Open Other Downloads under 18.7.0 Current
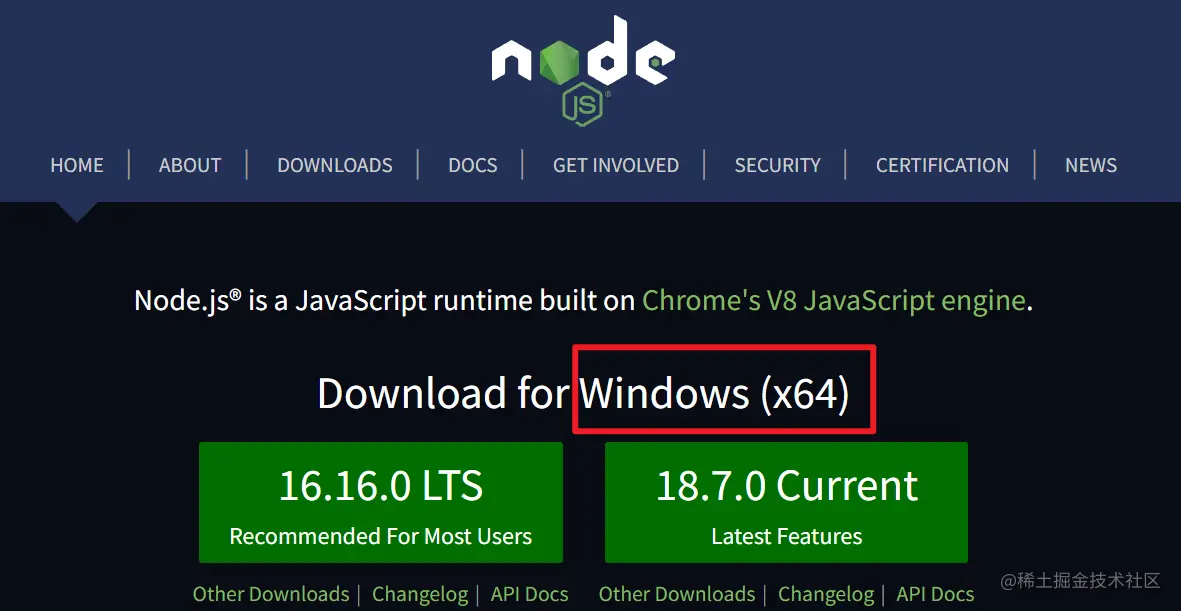Screen dimensions: 1181x611 (x=676, y=594)
